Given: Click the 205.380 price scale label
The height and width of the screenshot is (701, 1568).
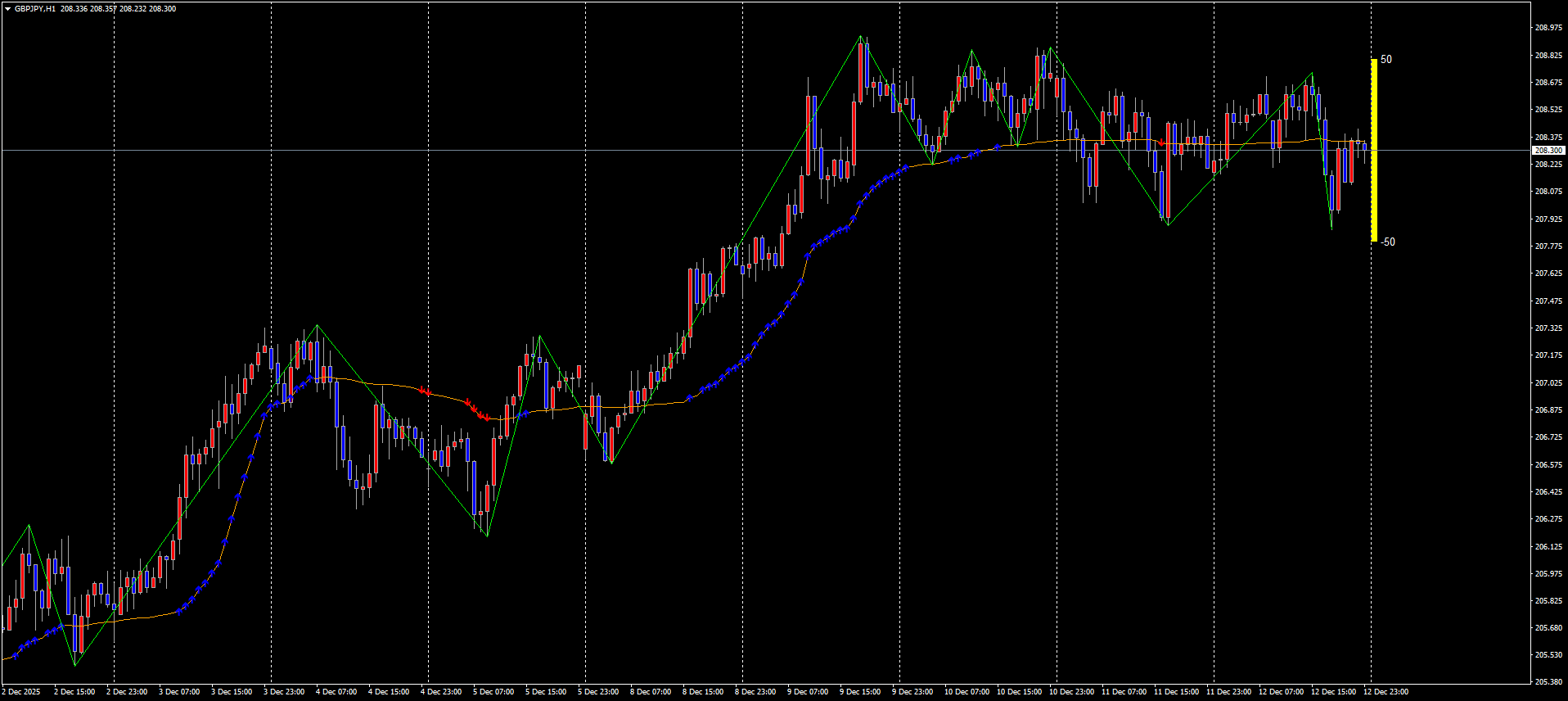Looking at the screenshot, I should (1548, 681).
